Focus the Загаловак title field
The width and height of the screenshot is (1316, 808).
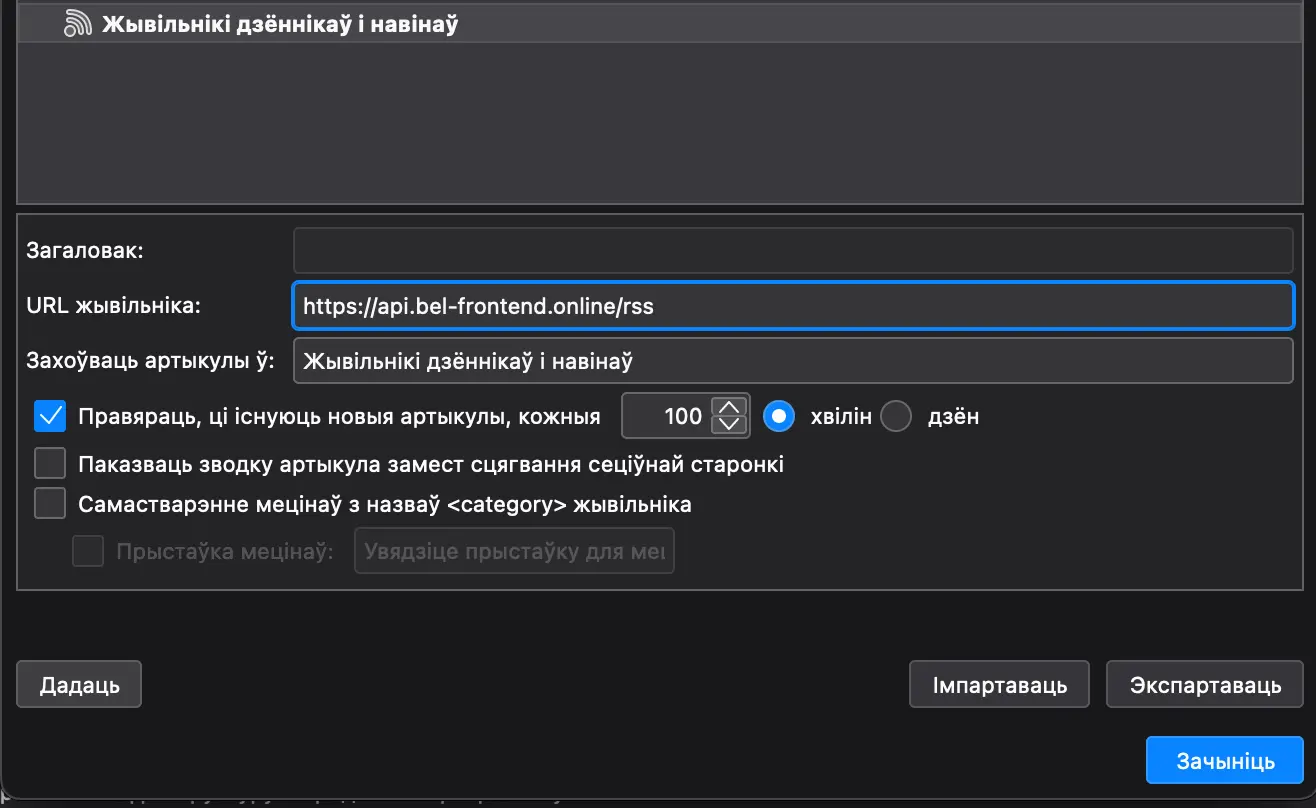793,250
